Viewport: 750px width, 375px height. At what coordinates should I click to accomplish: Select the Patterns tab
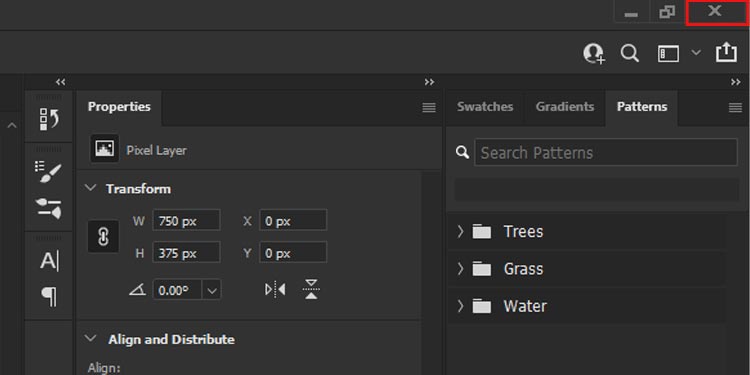click(642, 107)
